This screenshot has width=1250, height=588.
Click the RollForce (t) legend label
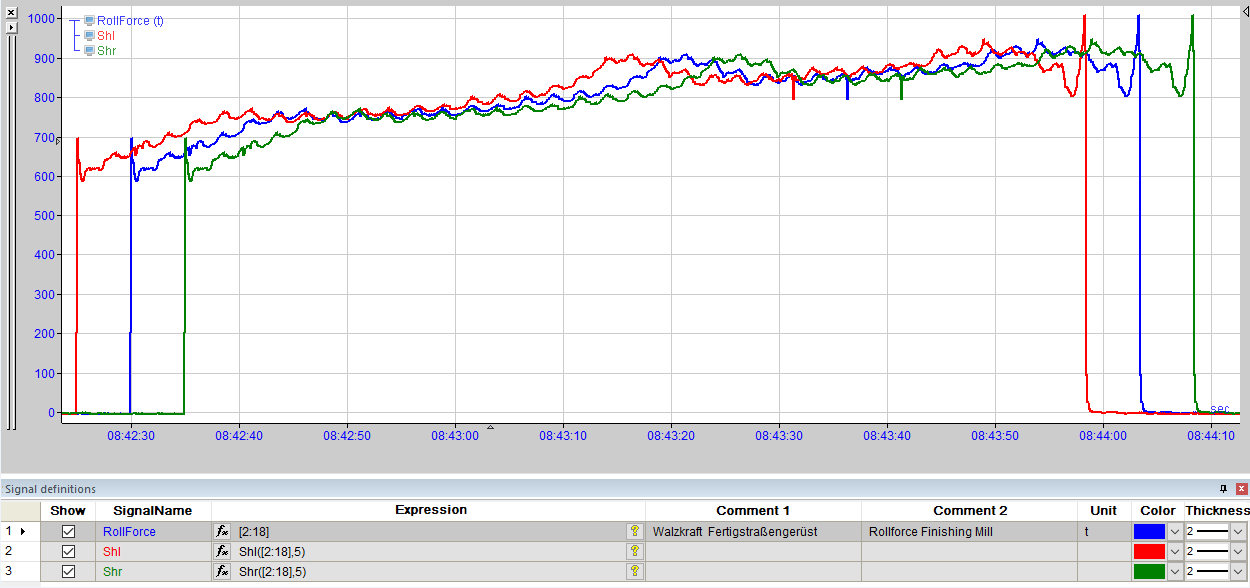pyautogui.click(x=130, y=20)
